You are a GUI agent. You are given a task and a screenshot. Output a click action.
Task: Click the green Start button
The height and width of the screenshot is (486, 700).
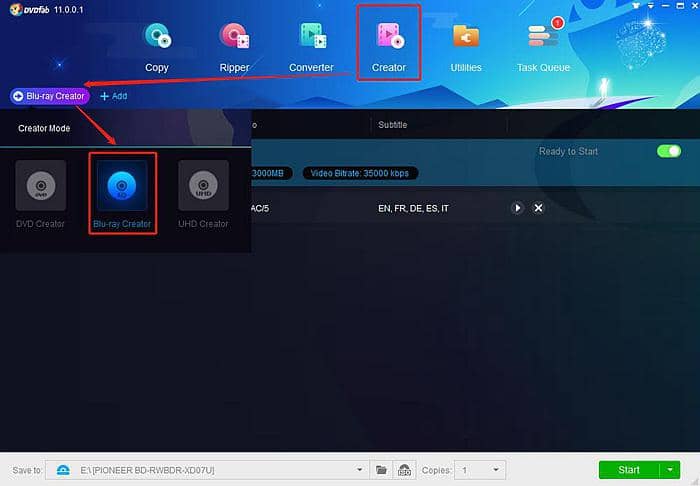(629, 470)
